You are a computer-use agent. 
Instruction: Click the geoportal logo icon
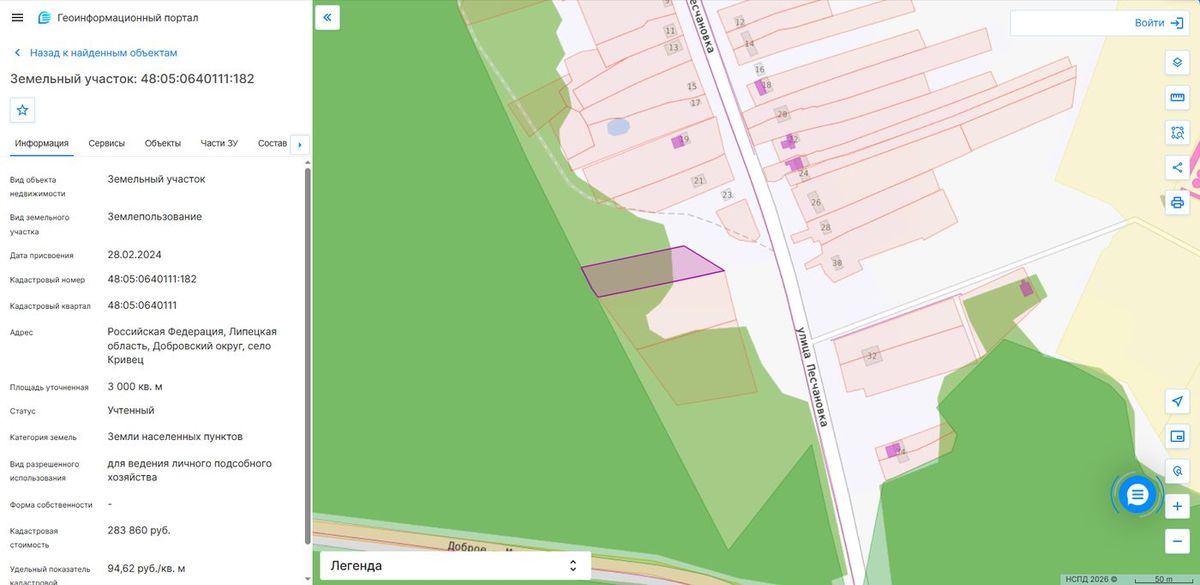click(x=43, y=18)
